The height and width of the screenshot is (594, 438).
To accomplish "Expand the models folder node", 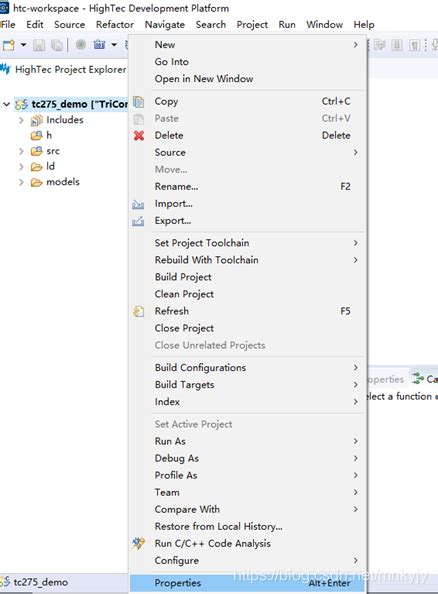I will [21, 182].
